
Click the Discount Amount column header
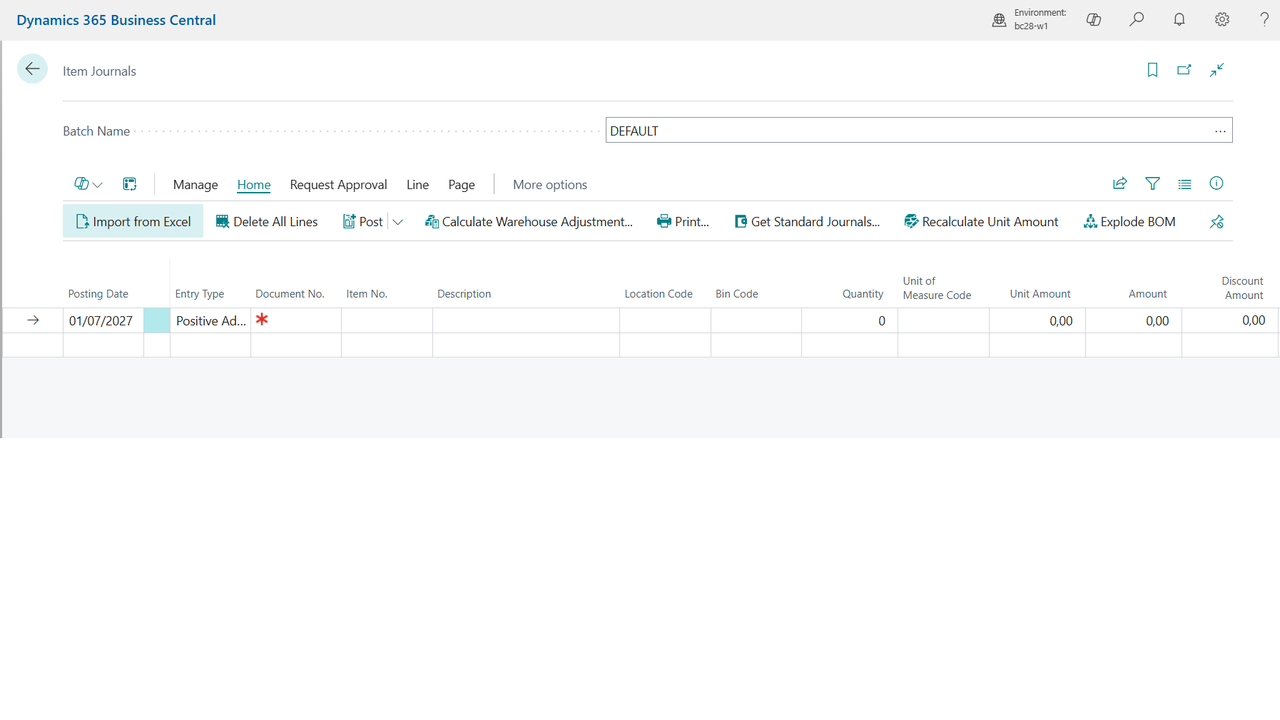point(1243,288)
